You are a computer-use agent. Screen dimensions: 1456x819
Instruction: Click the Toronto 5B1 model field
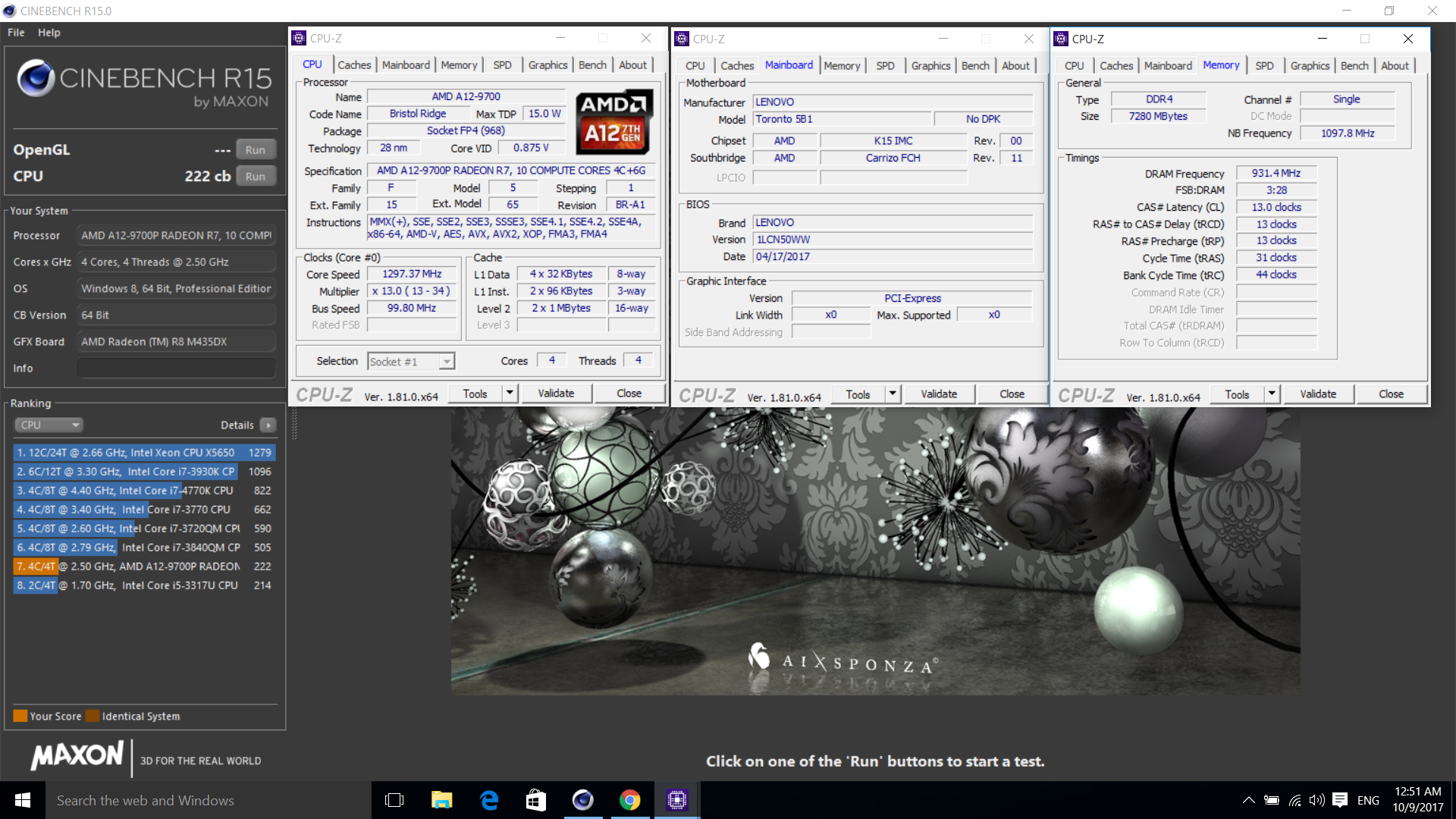click(x=842, y=119)
